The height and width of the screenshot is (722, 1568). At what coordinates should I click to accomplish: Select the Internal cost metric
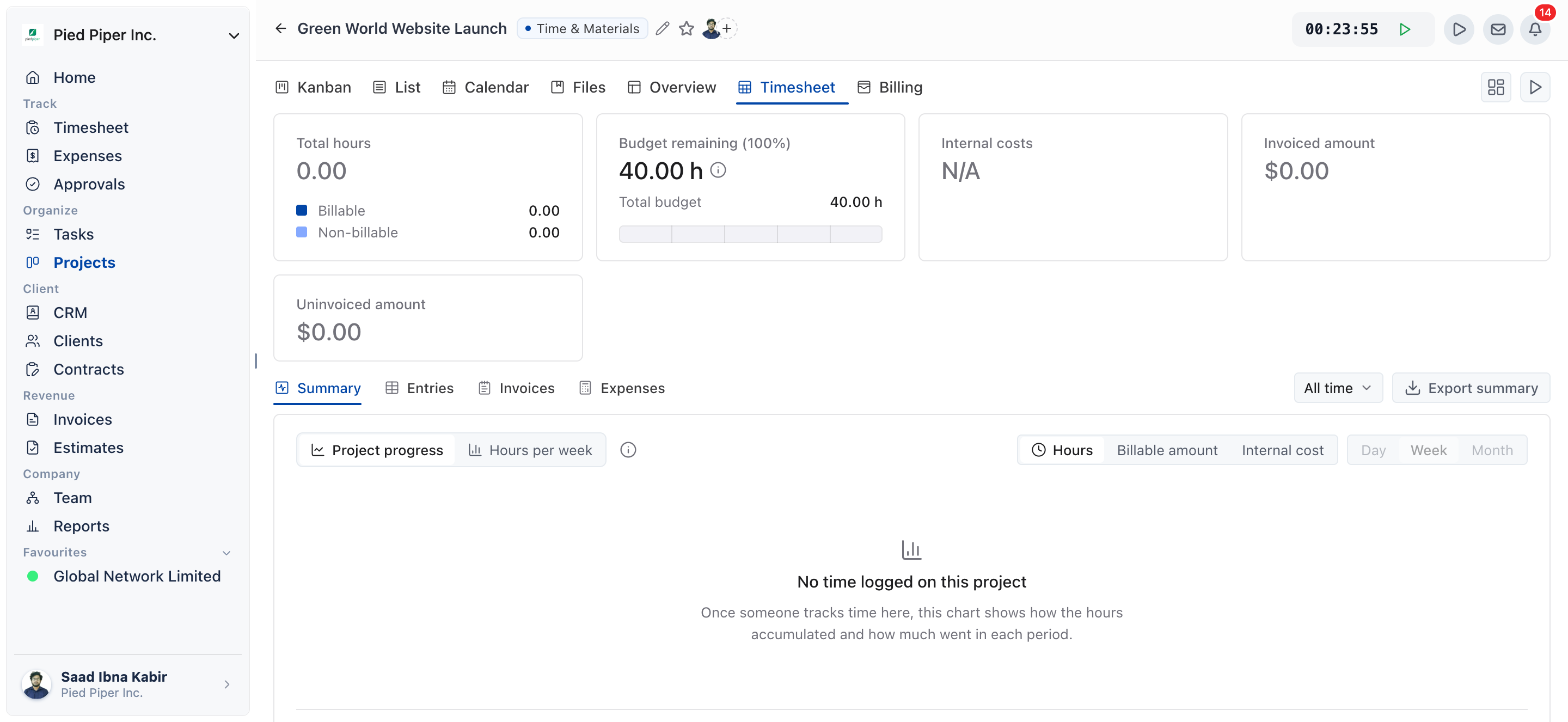pyautogui.click(x=1283, y=450)
